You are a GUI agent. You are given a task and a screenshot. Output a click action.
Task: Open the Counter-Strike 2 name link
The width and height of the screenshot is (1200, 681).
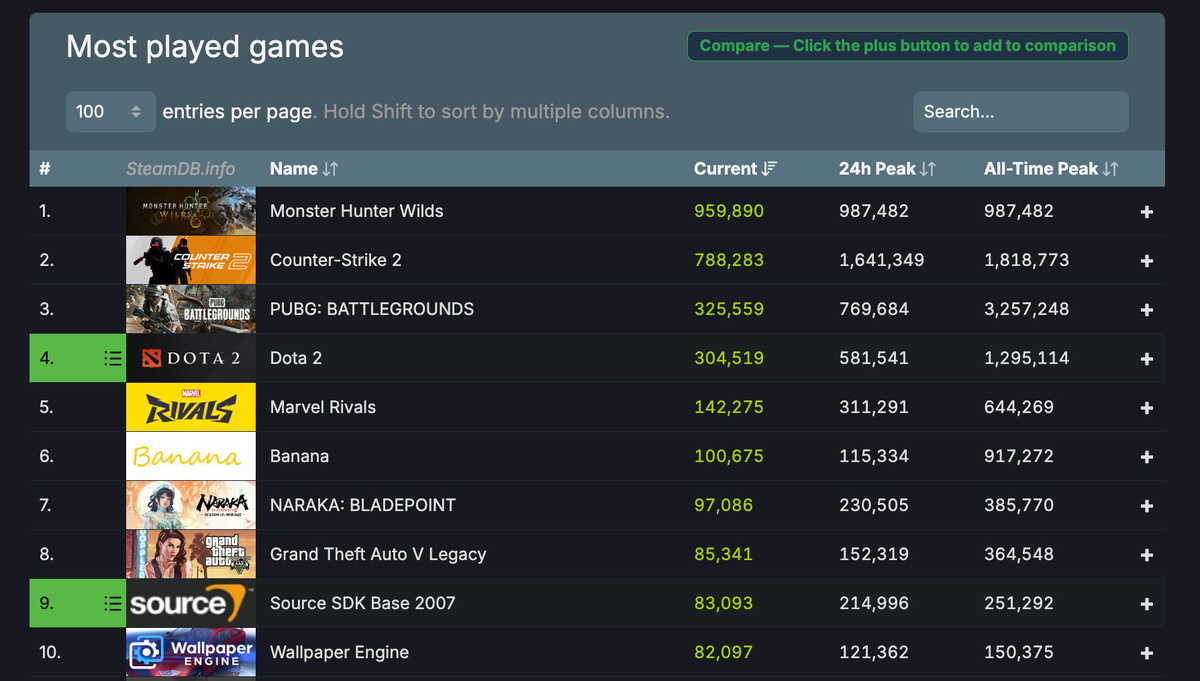click(336, 260)
